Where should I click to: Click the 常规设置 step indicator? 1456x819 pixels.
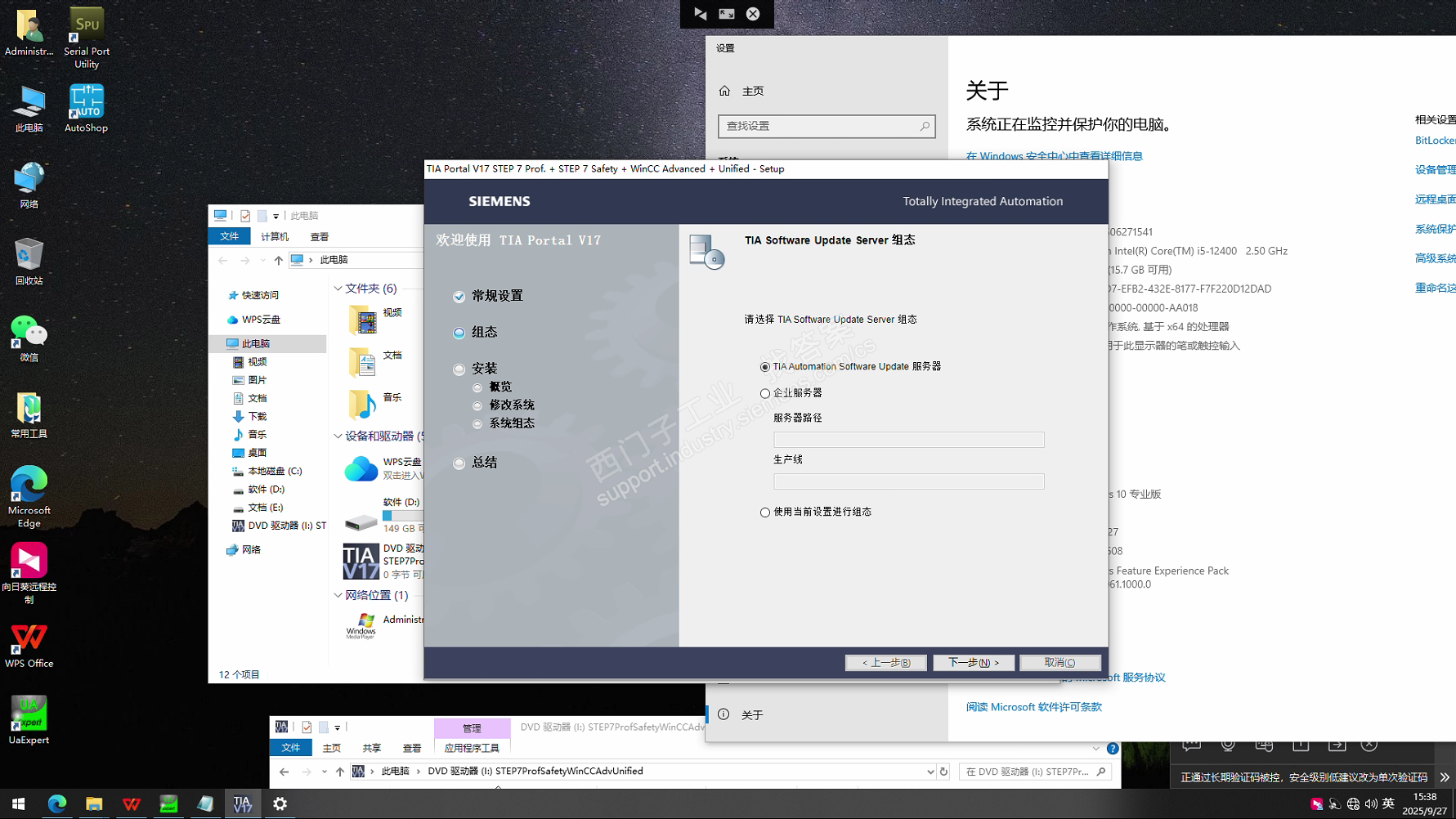[459, 297]
